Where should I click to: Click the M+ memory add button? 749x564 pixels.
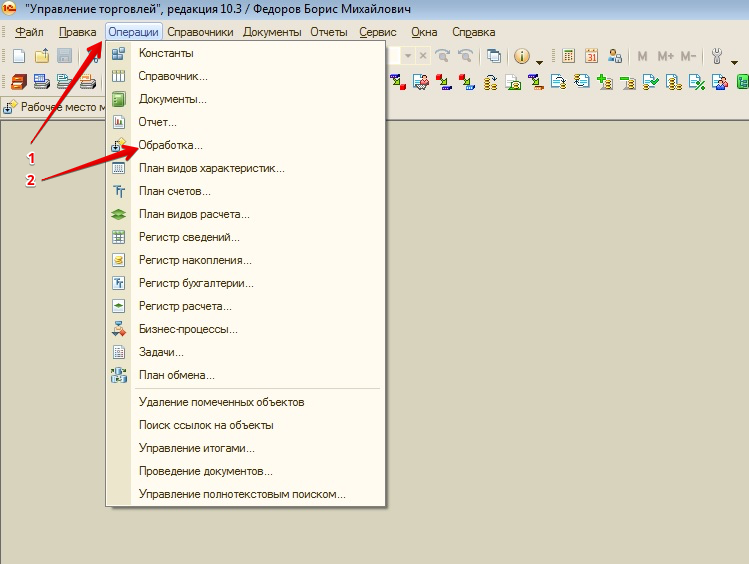tap(665, 56)
